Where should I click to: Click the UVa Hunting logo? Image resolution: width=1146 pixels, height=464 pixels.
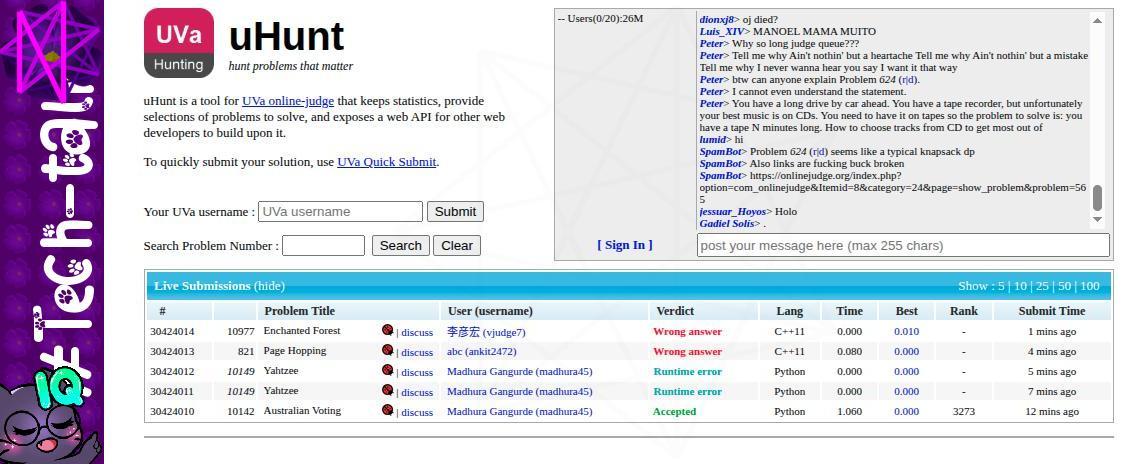[179, 42]
